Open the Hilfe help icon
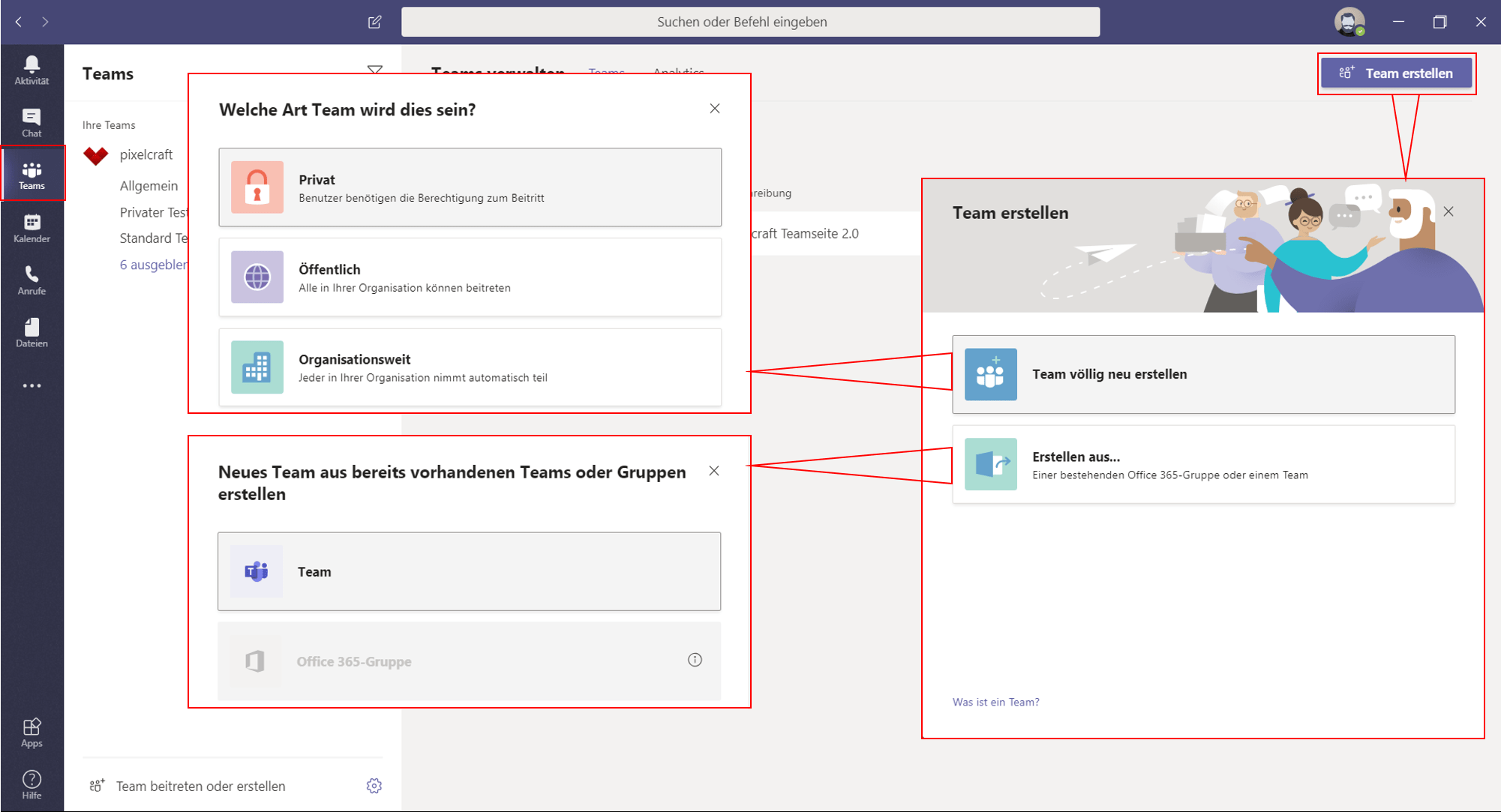This screenshot has height=812, width=1501. click(x=32, y=785)
